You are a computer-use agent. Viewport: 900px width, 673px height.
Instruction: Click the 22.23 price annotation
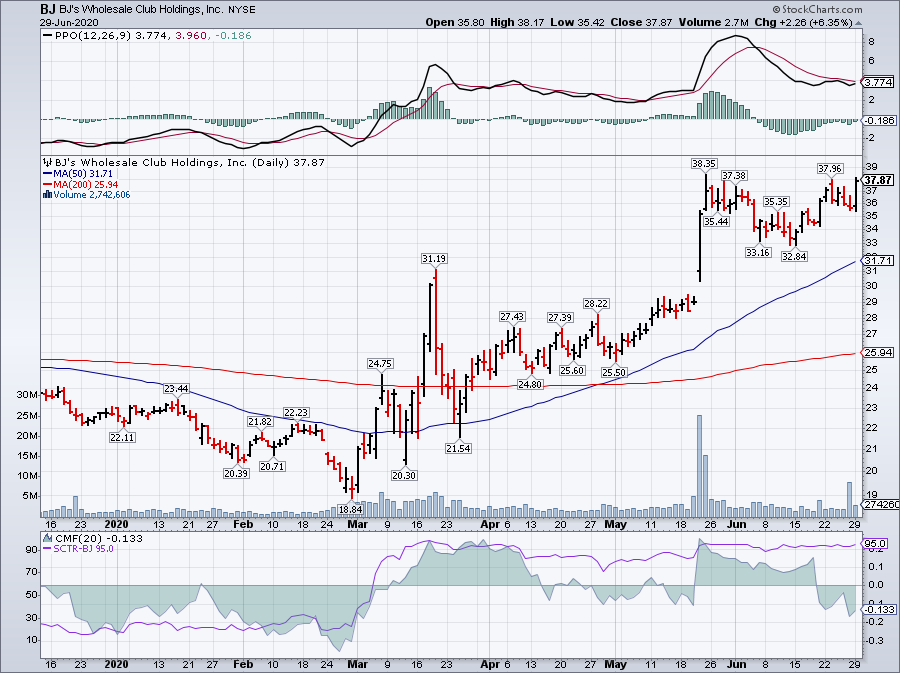coord(296,412)
